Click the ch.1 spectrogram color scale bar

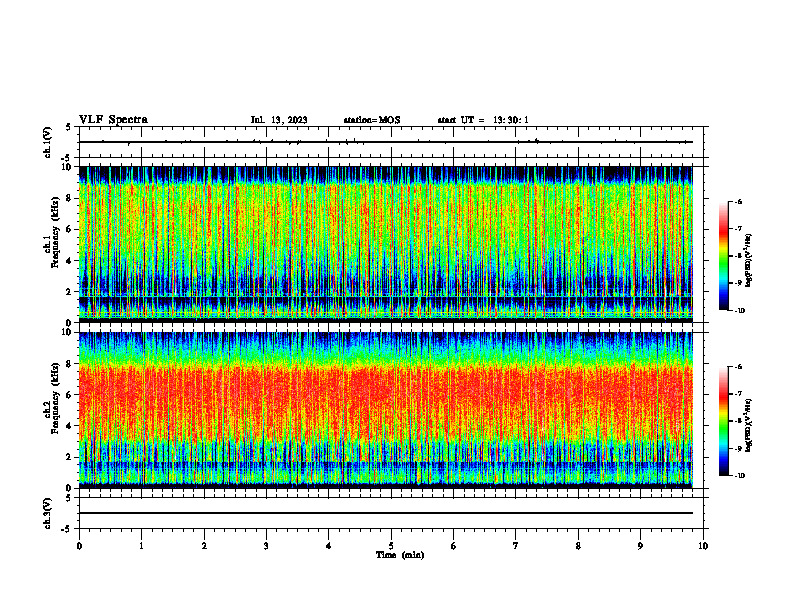723,256
